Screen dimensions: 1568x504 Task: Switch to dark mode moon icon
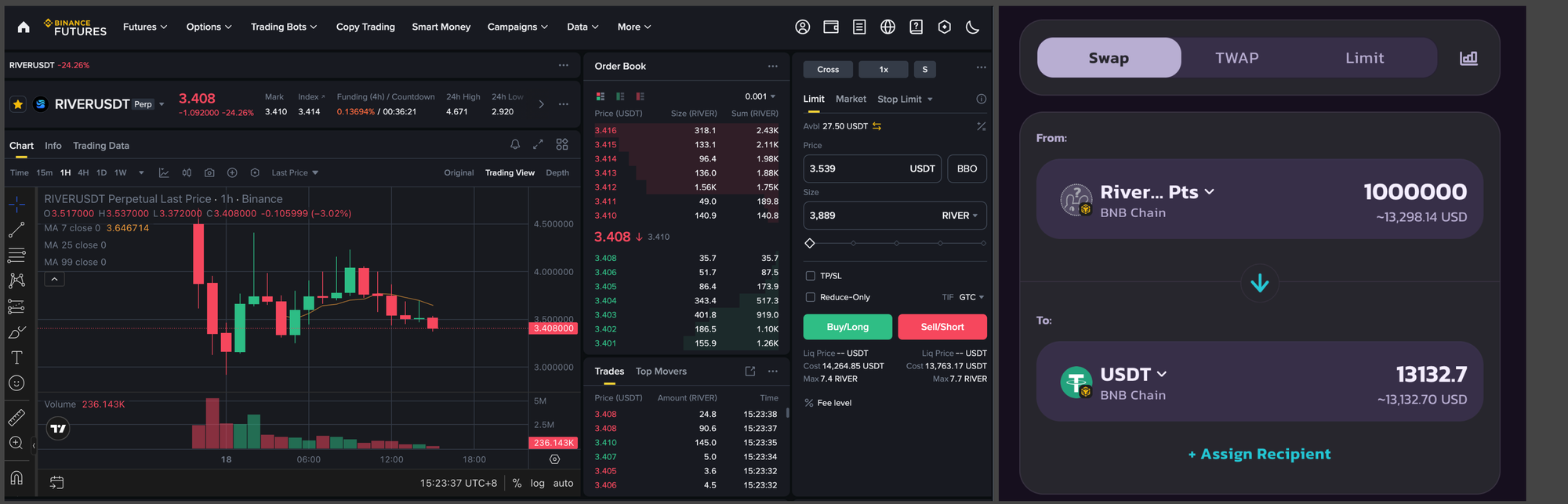972,27
